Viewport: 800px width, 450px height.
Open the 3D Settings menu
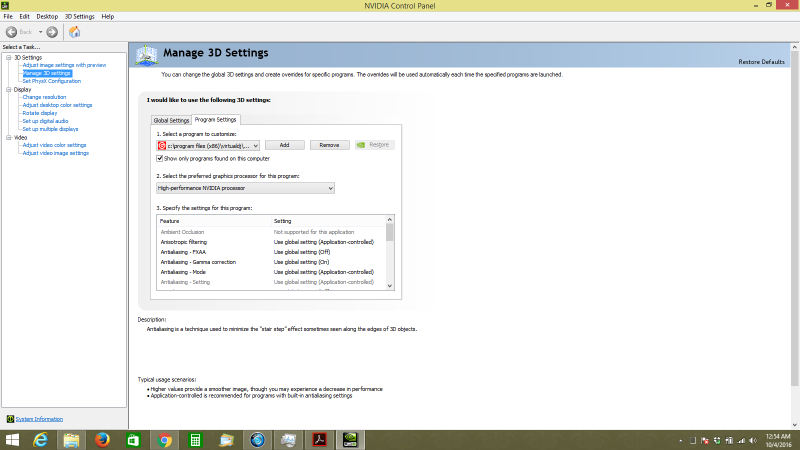point(79,16)
